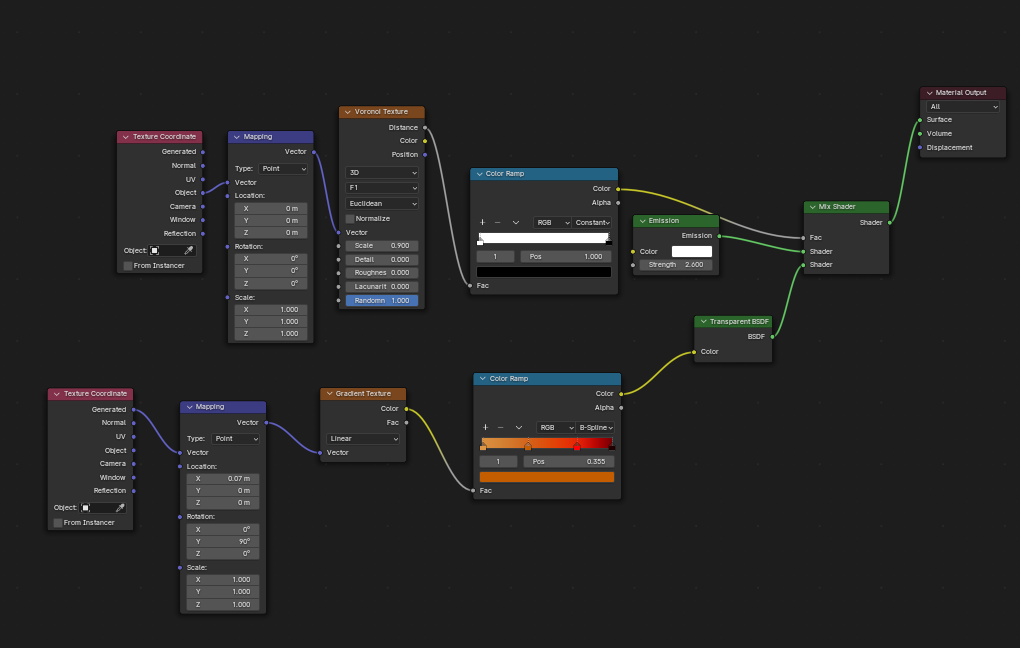Open the All target dropdown in Material Output
This screenshot has width=1020, height=648.
(961, 106)
